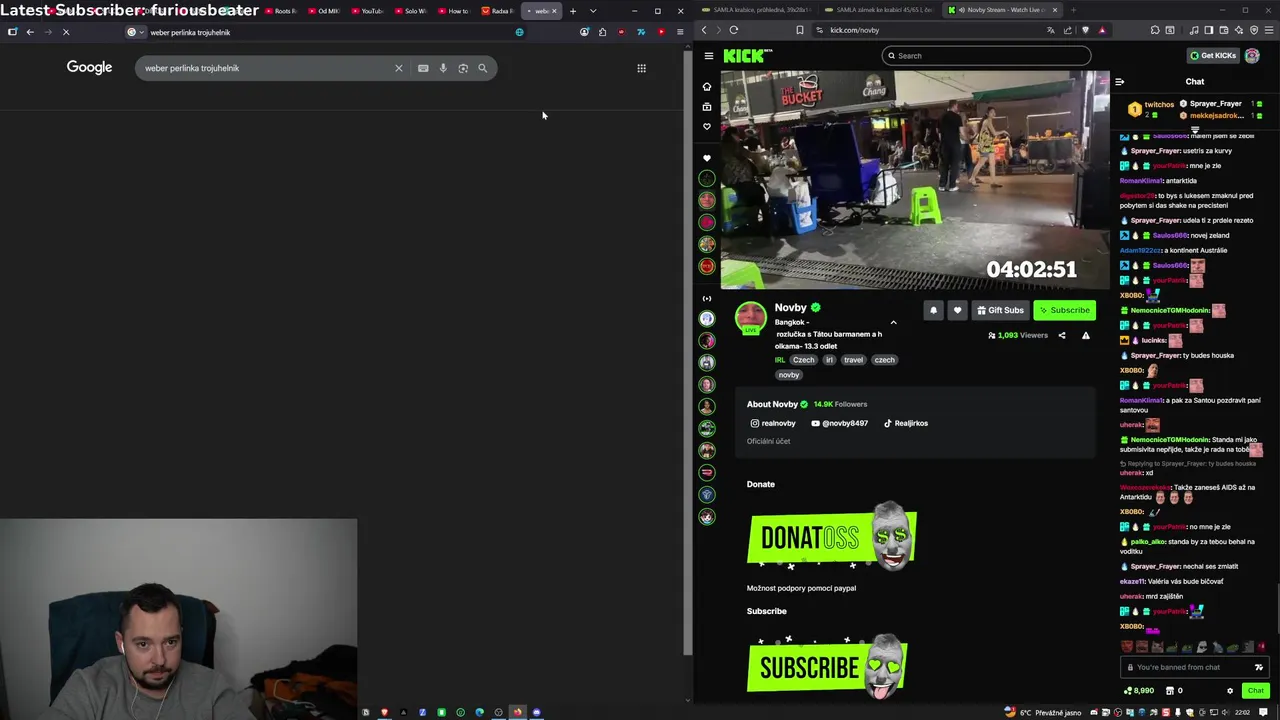
Task: Click Google search magnifier button
Action: pyautogui.click(x=482, y=68)
